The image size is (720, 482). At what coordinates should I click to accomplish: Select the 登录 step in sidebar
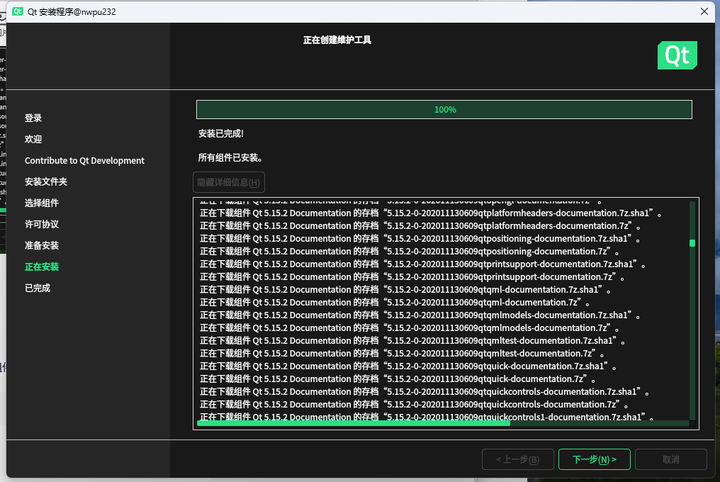pos(34,118)
